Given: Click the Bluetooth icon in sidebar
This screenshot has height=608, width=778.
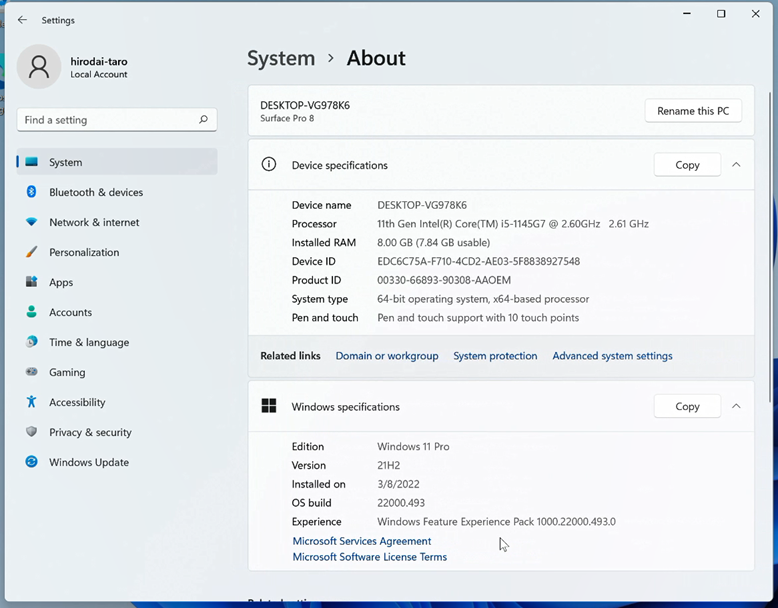Looking at the screenshot, I should click(31, 192).
